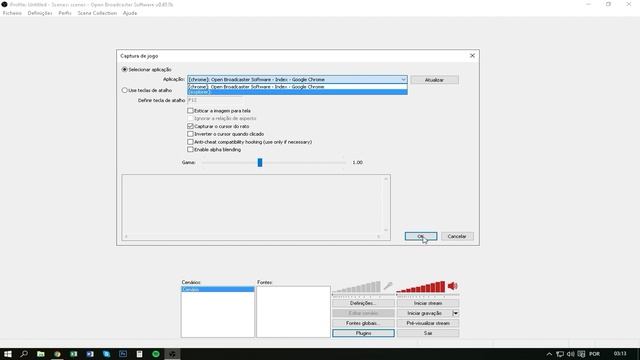Open Spotify from the taskbar
This screenshot has height=360, width=640.
click(x=156, y=354)
